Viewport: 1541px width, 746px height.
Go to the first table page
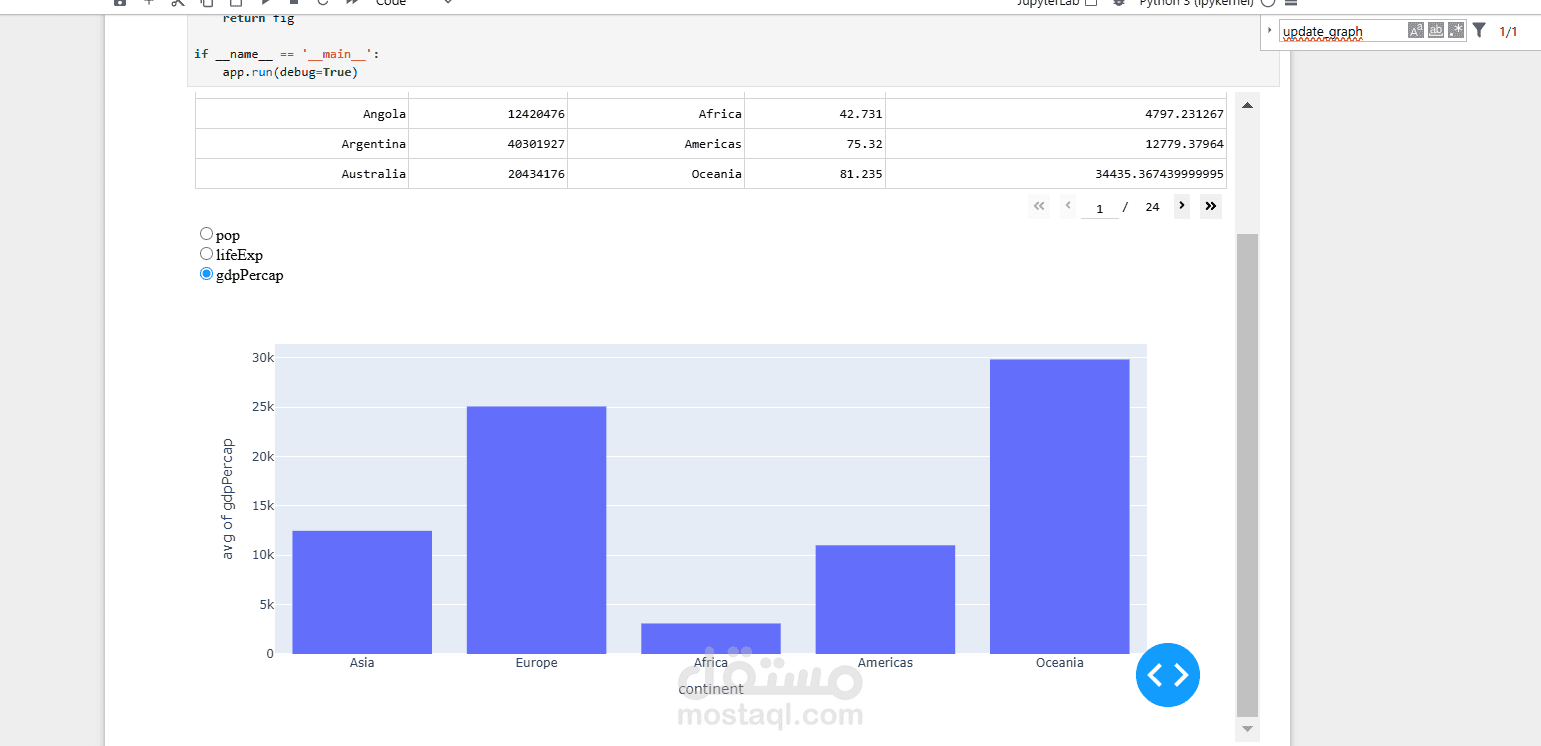click(x=1039, y=206)
